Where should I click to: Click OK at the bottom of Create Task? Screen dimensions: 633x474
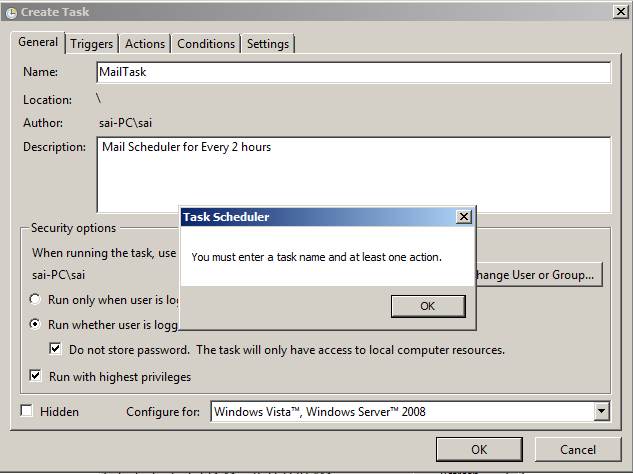pyautogui.click(x=479, y=449)
